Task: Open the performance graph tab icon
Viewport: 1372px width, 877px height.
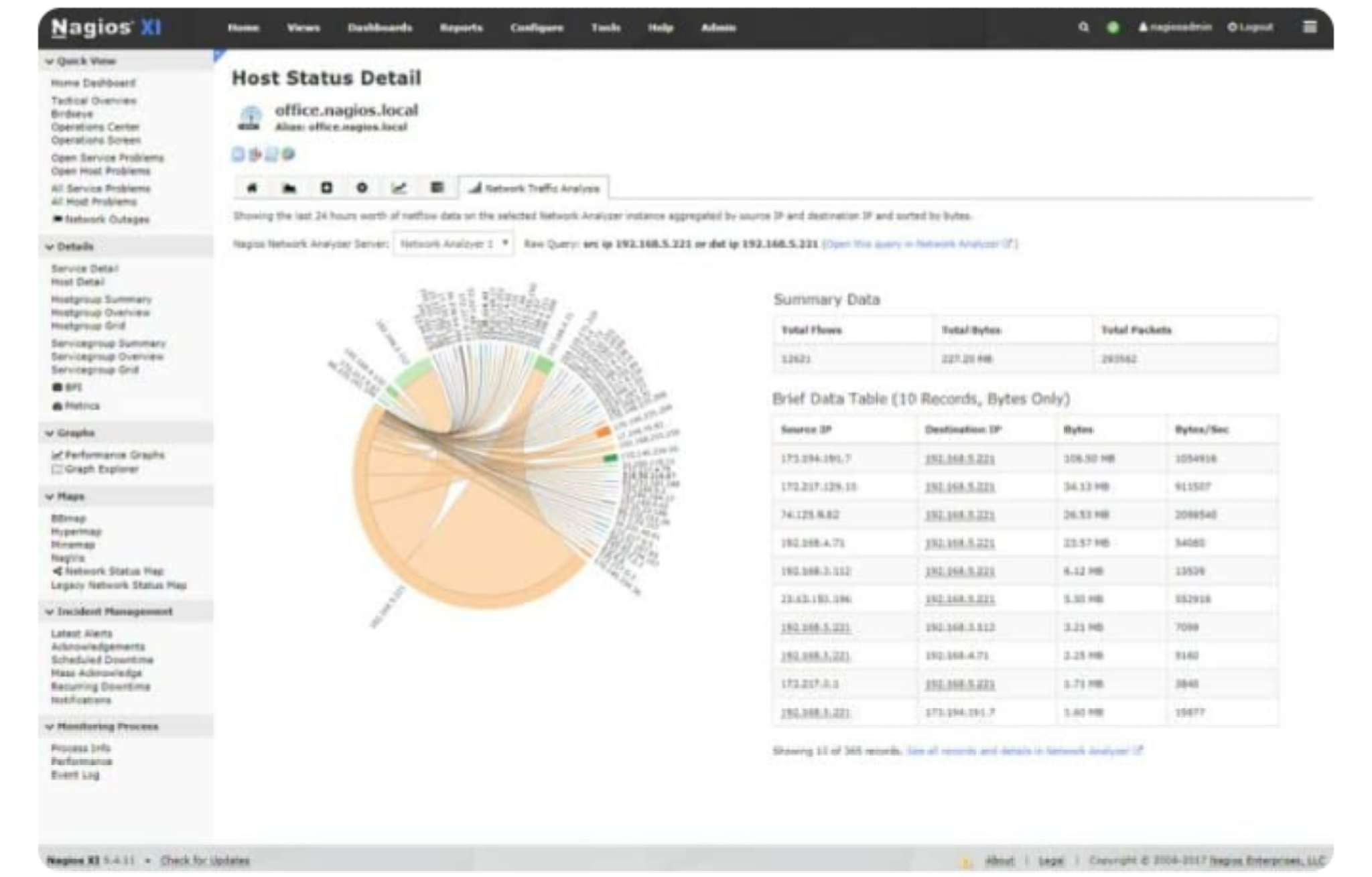Action: pyautogui.click(x=399, y=188)
